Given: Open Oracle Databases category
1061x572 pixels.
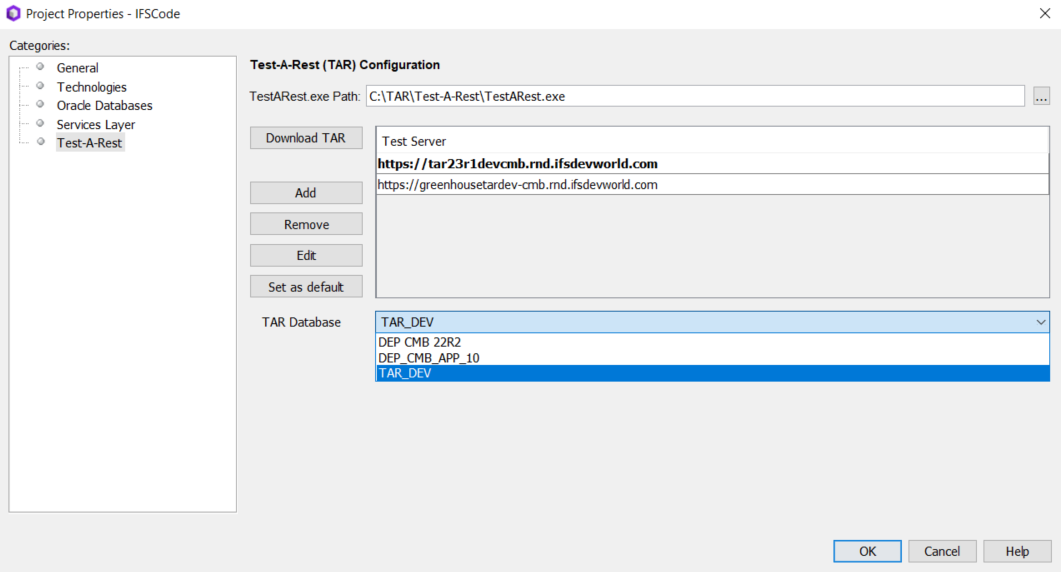Looking at the screenshot, I should point(104,105).
